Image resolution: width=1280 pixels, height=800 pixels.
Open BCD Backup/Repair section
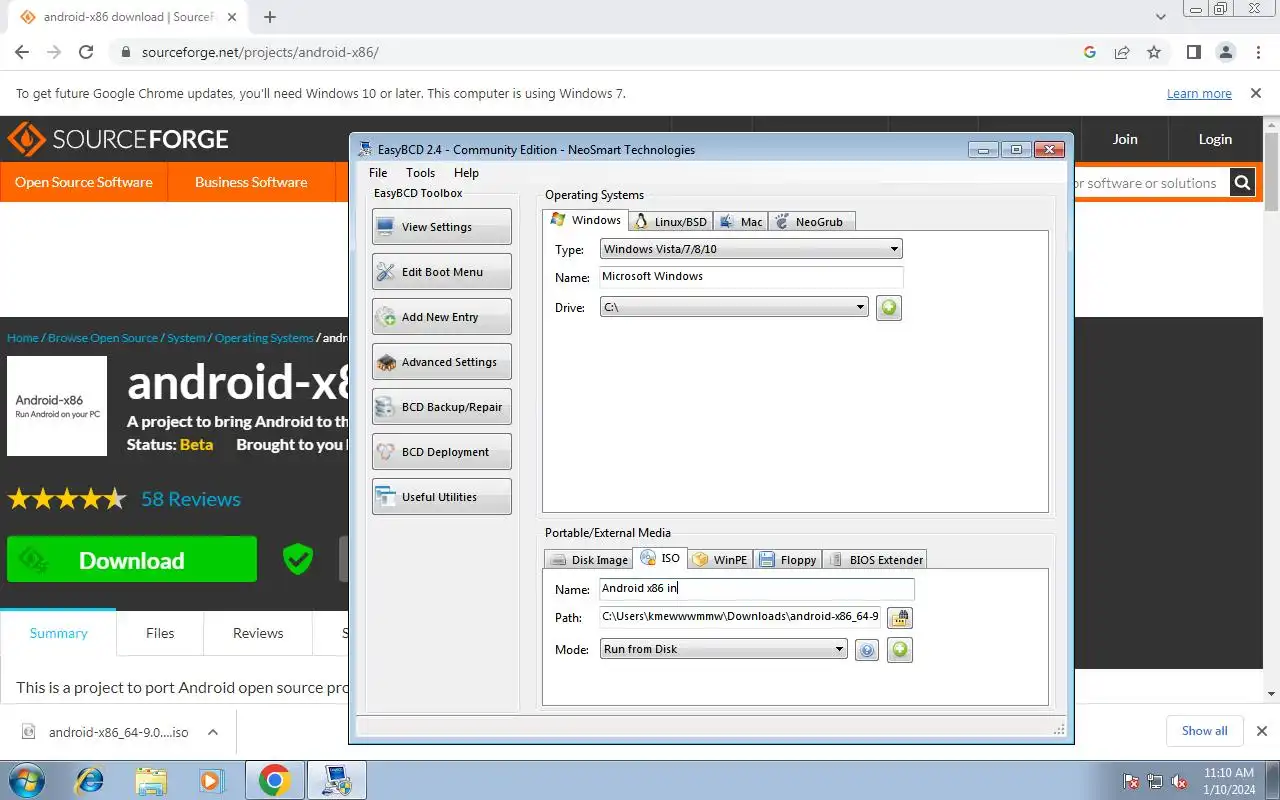pyautogui.click(x=441, y=407)
